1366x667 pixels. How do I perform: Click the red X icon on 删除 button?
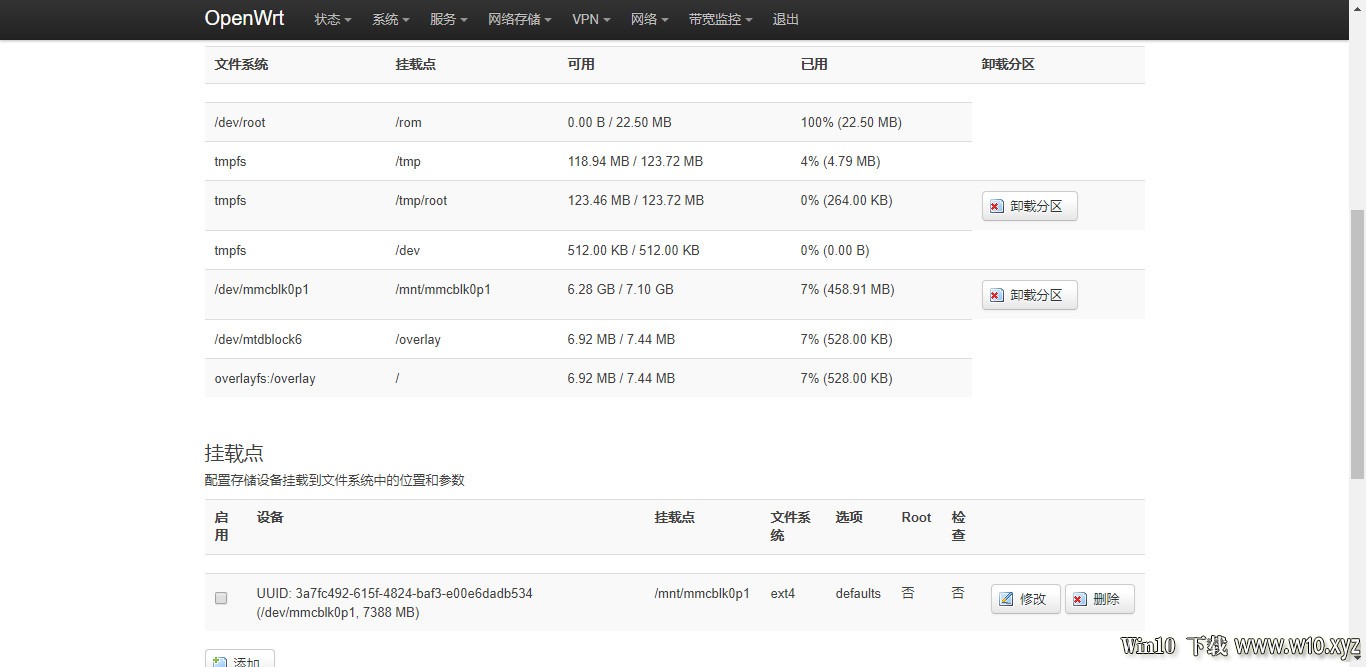pyautogui.click(x=1079, y=600)
